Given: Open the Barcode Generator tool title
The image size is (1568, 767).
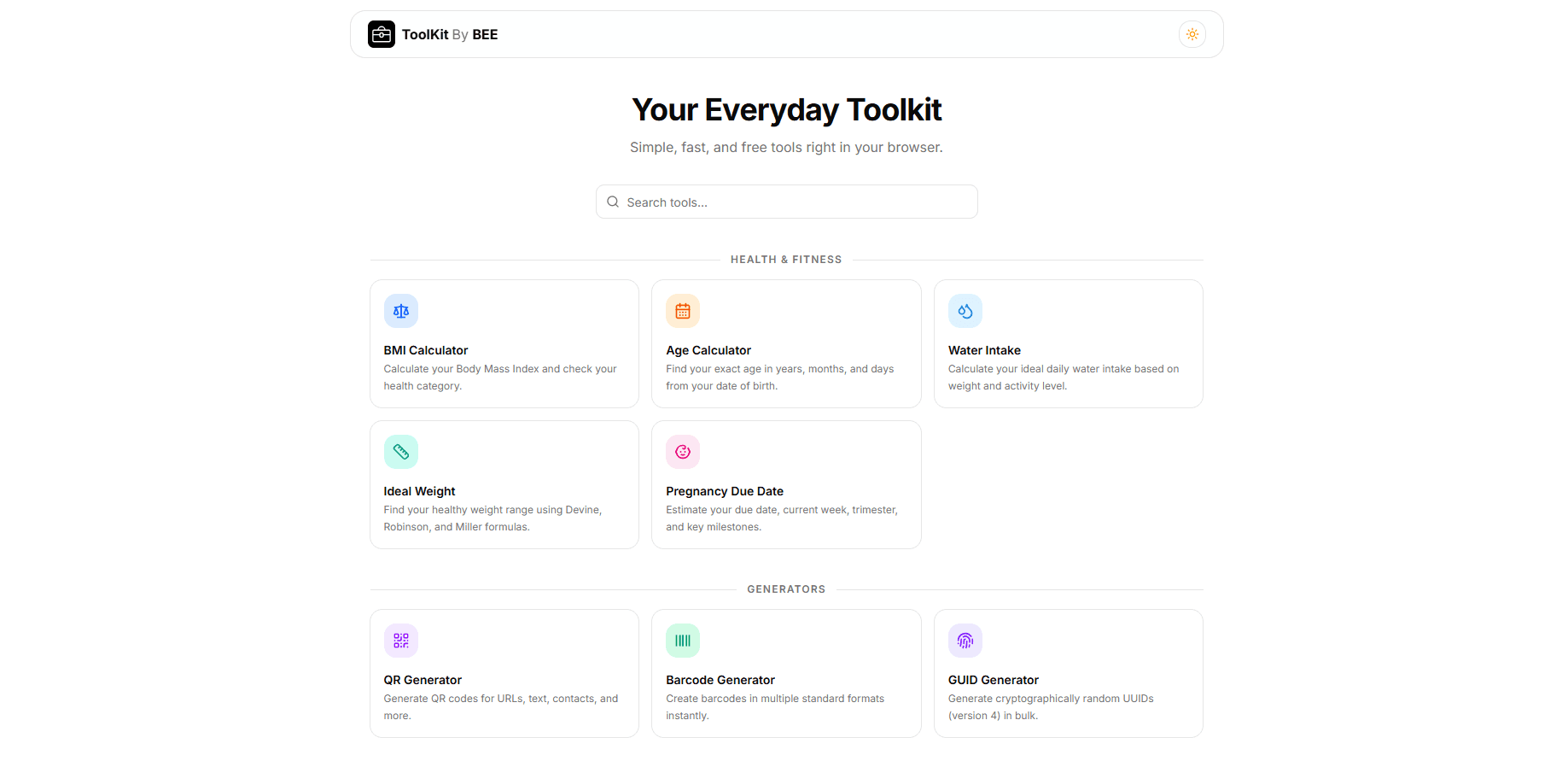Looking at the screenshot, I should click(x=720, y=680).
